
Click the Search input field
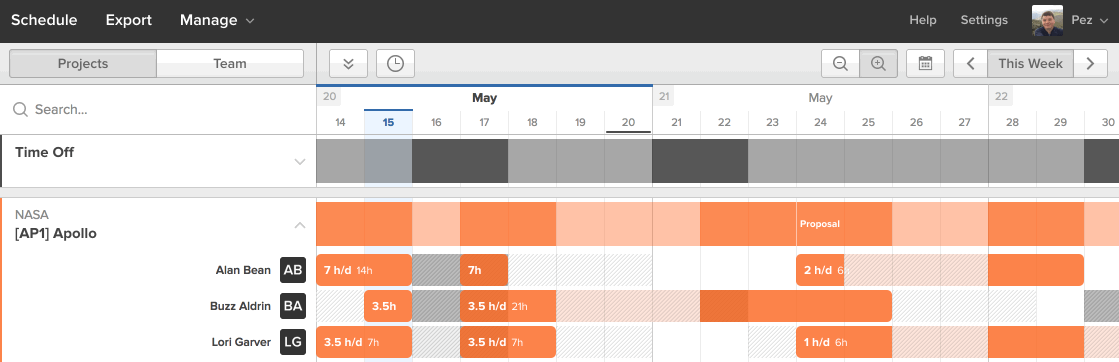[x=158, y=109]
